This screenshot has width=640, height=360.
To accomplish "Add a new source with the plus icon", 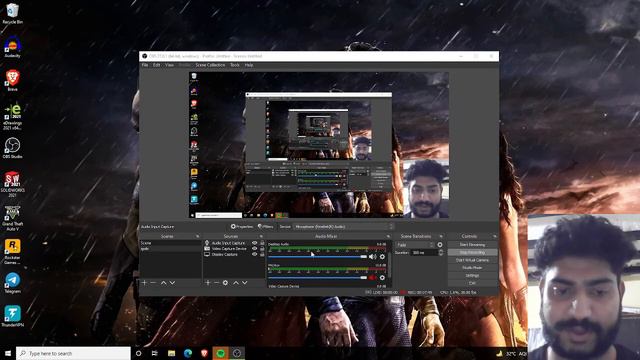I will pyautogui.click(x=208, y=282).
